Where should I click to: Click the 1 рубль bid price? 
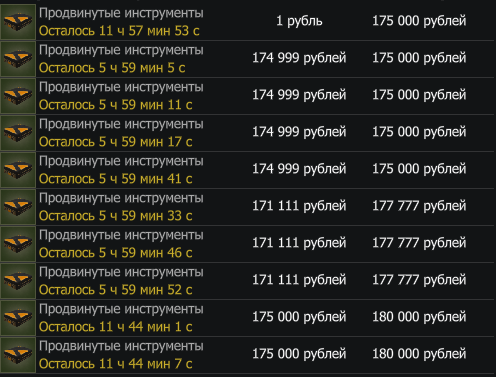(299, 21)
